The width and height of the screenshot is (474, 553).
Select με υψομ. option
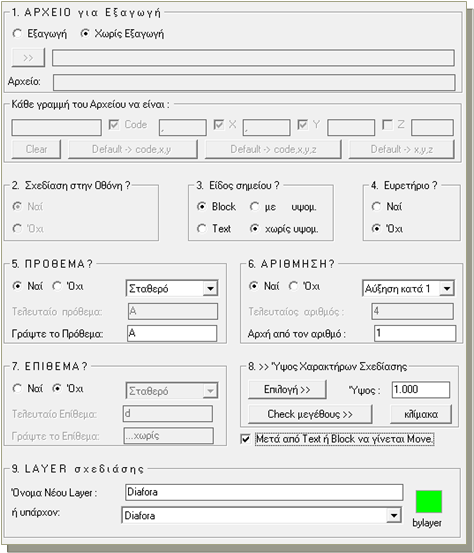tap(254, 206)
